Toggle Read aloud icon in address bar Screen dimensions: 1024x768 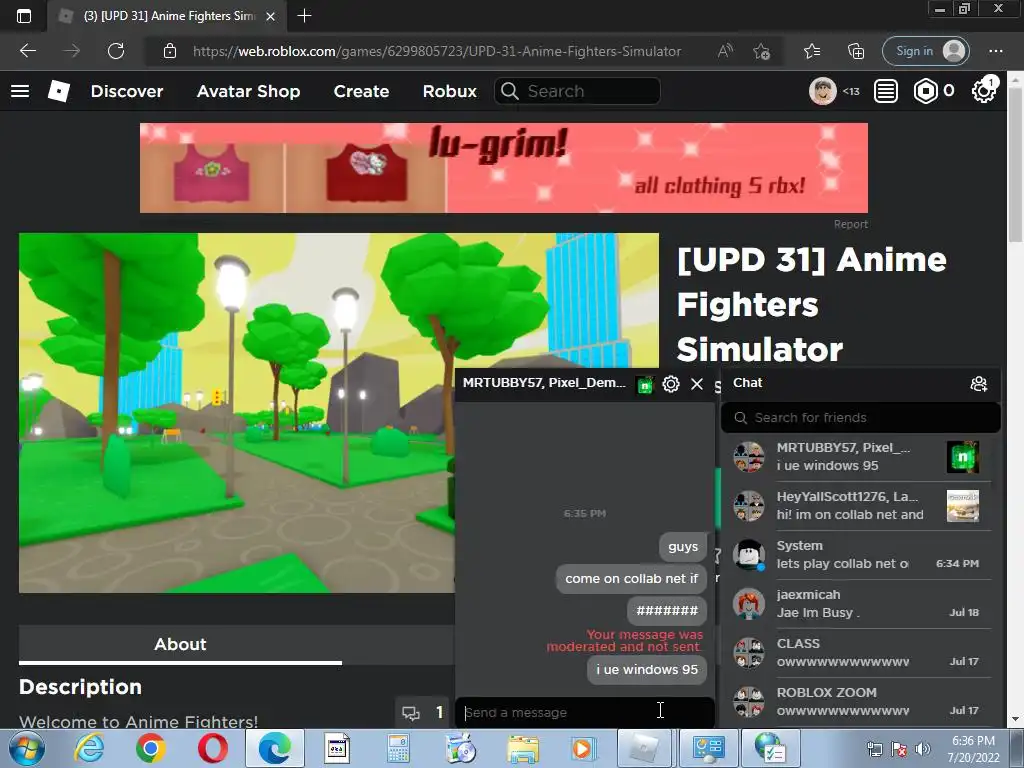[725, 51]
